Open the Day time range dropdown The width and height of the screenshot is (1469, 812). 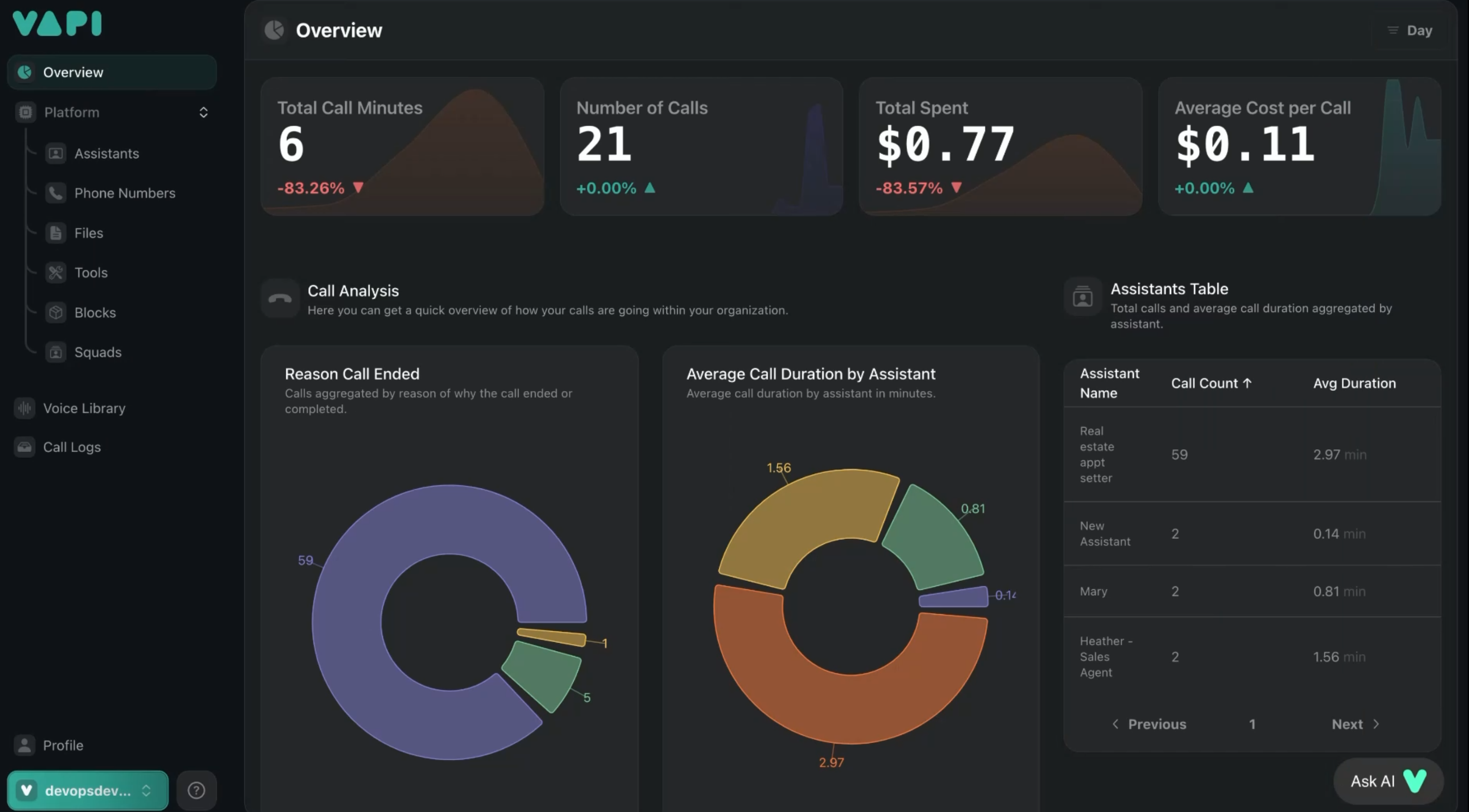click(x=1410, y=30)
